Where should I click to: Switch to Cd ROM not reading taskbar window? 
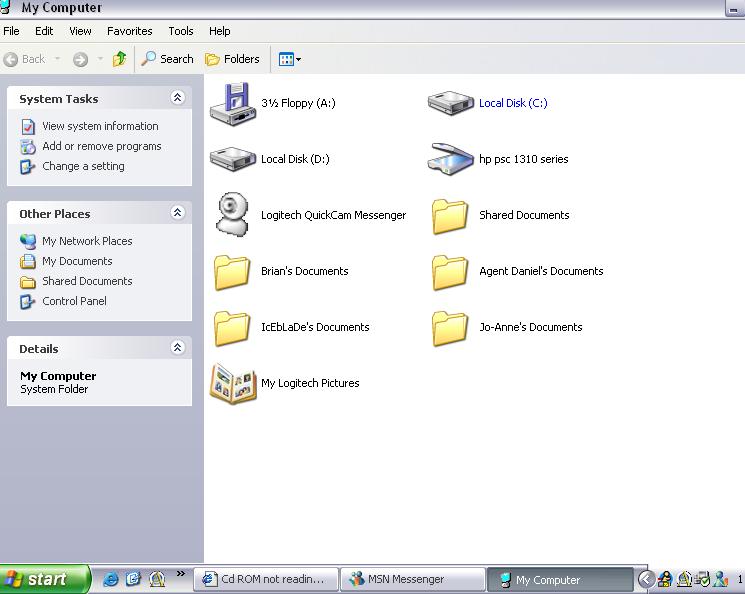266,580
